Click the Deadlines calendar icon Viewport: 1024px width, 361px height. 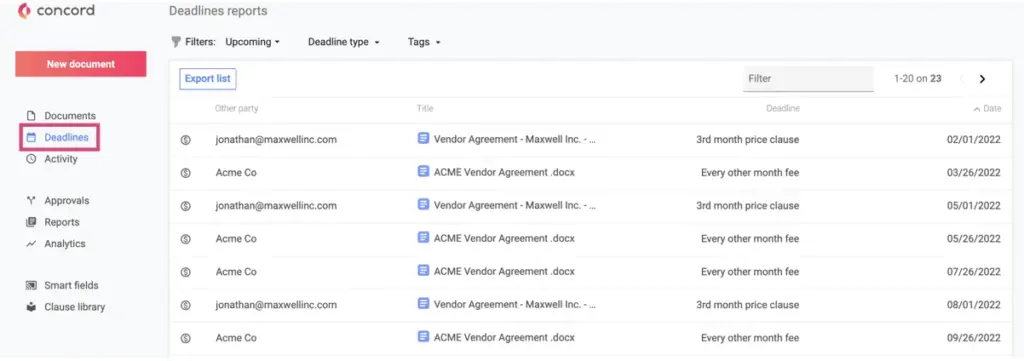[x=31, y=137]
